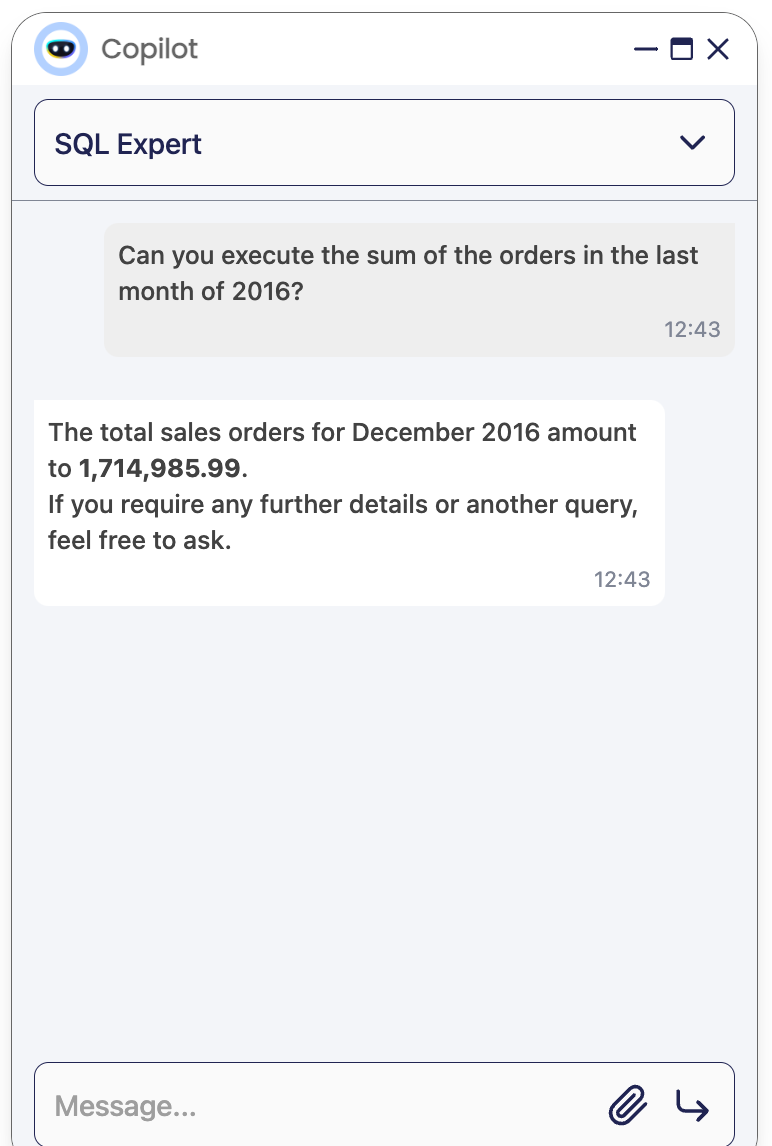The width and height of the screenshot is (772, 1146).
Task: Open the SQL Expert mode dropdown
Action: coord(384,143)
